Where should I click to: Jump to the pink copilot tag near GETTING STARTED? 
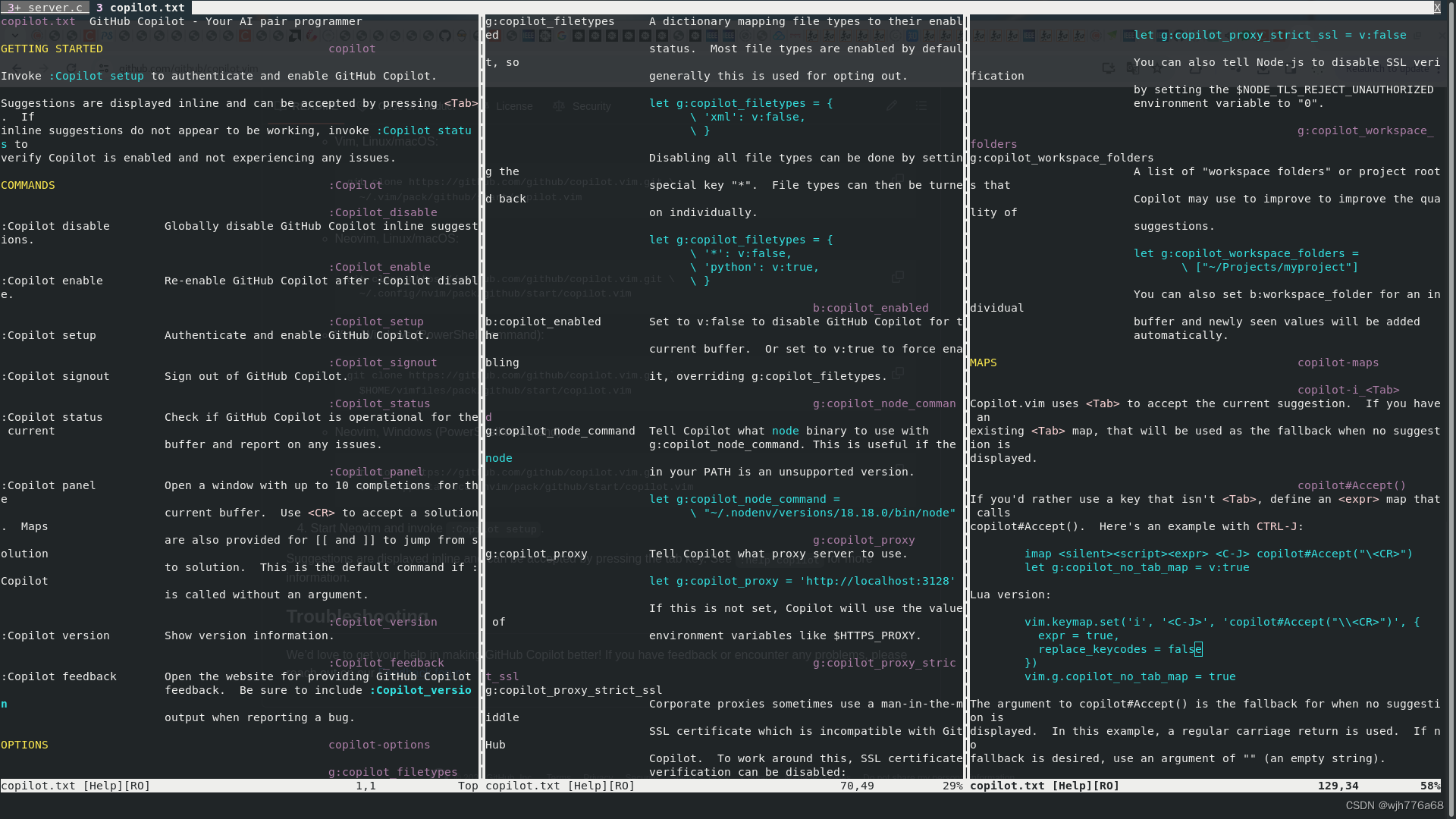coord(352,49)
